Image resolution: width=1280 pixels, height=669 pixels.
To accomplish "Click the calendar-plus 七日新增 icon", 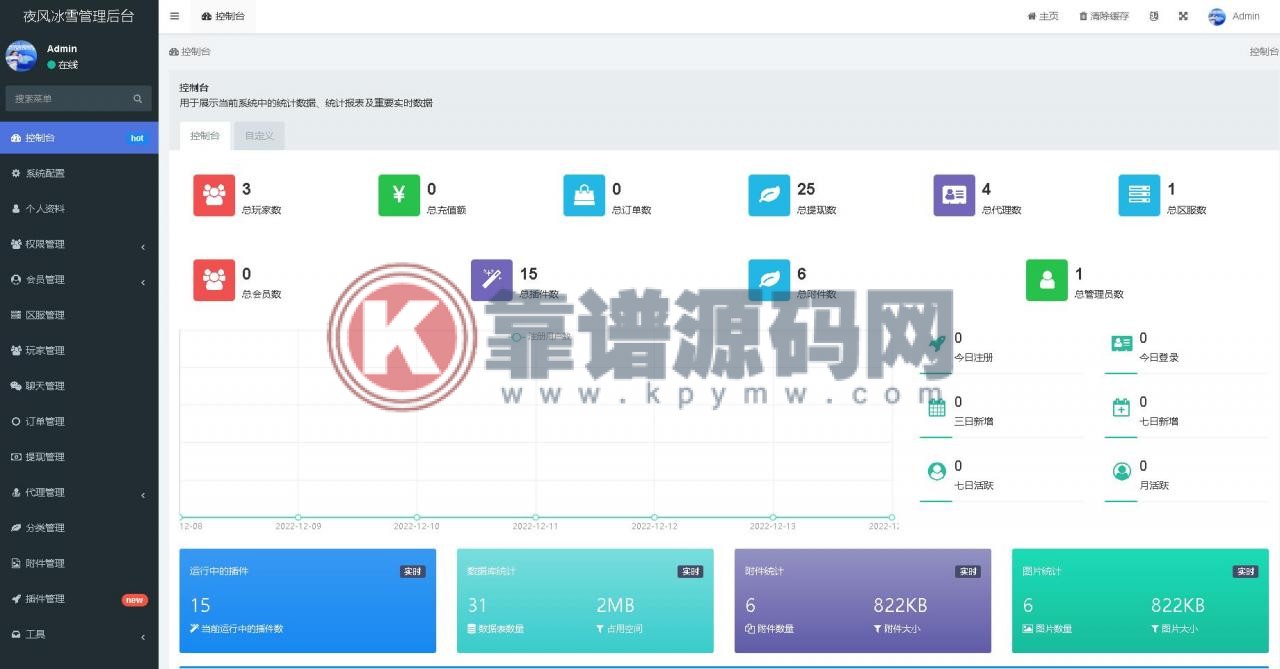I will 1122,407.
